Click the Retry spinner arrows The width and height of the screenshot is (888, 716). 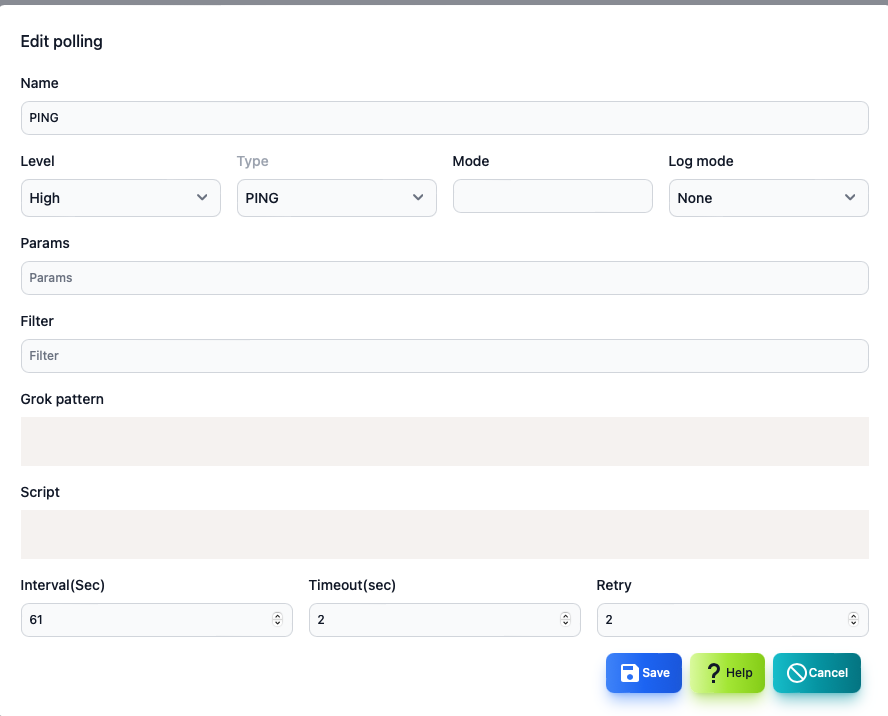click(x=853, y=620)
